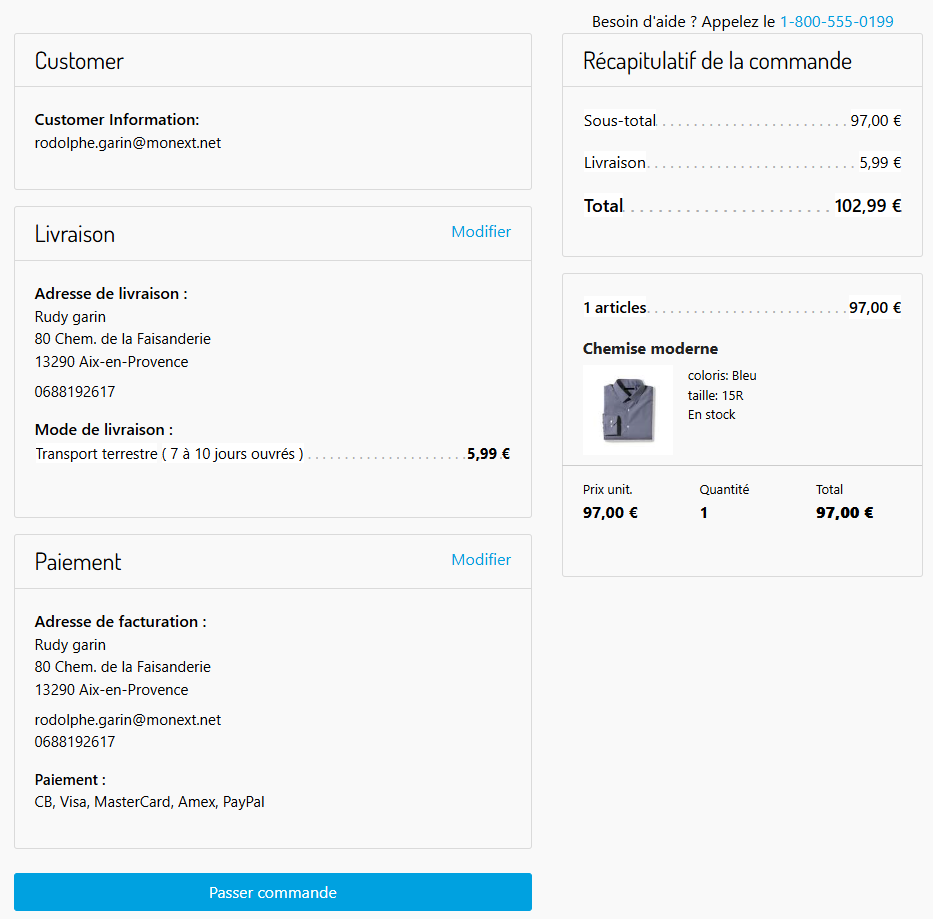This screenshot has height=919, width=933.
Task: Click the payment methods CB, Visa, MasterCard text
Action: point(149,802)
